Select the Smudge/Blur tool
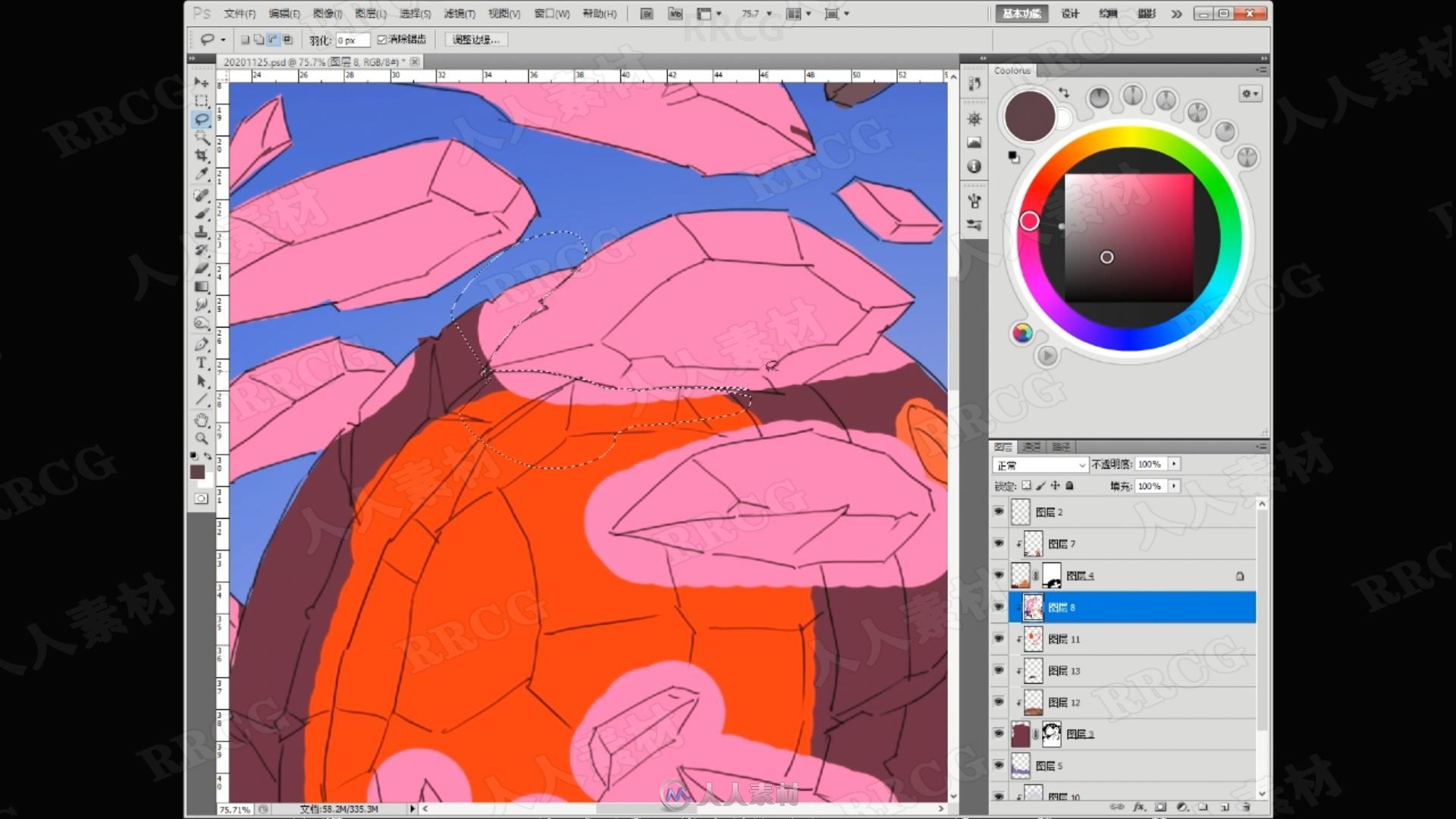Screen dimensions: 1456x819 pos(201,305)
